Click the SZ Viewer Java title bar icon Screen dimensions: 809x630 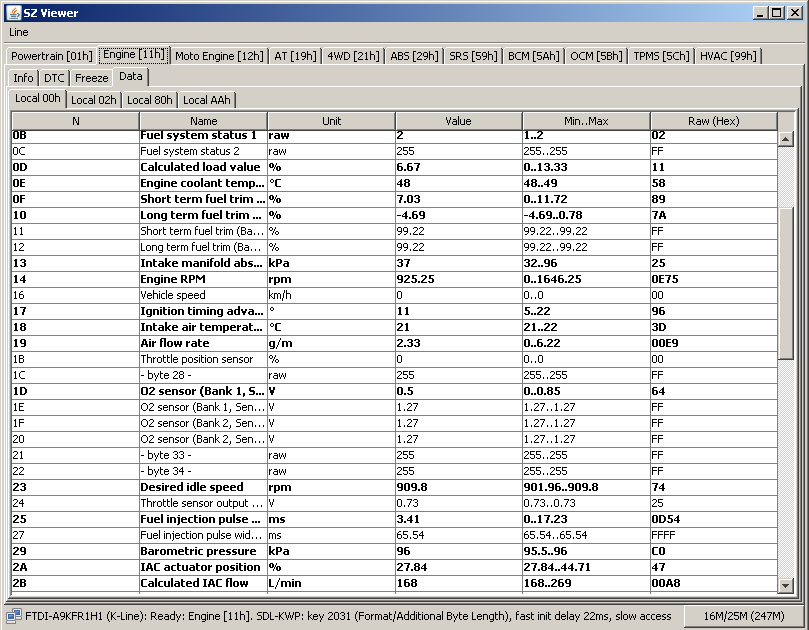14,12
